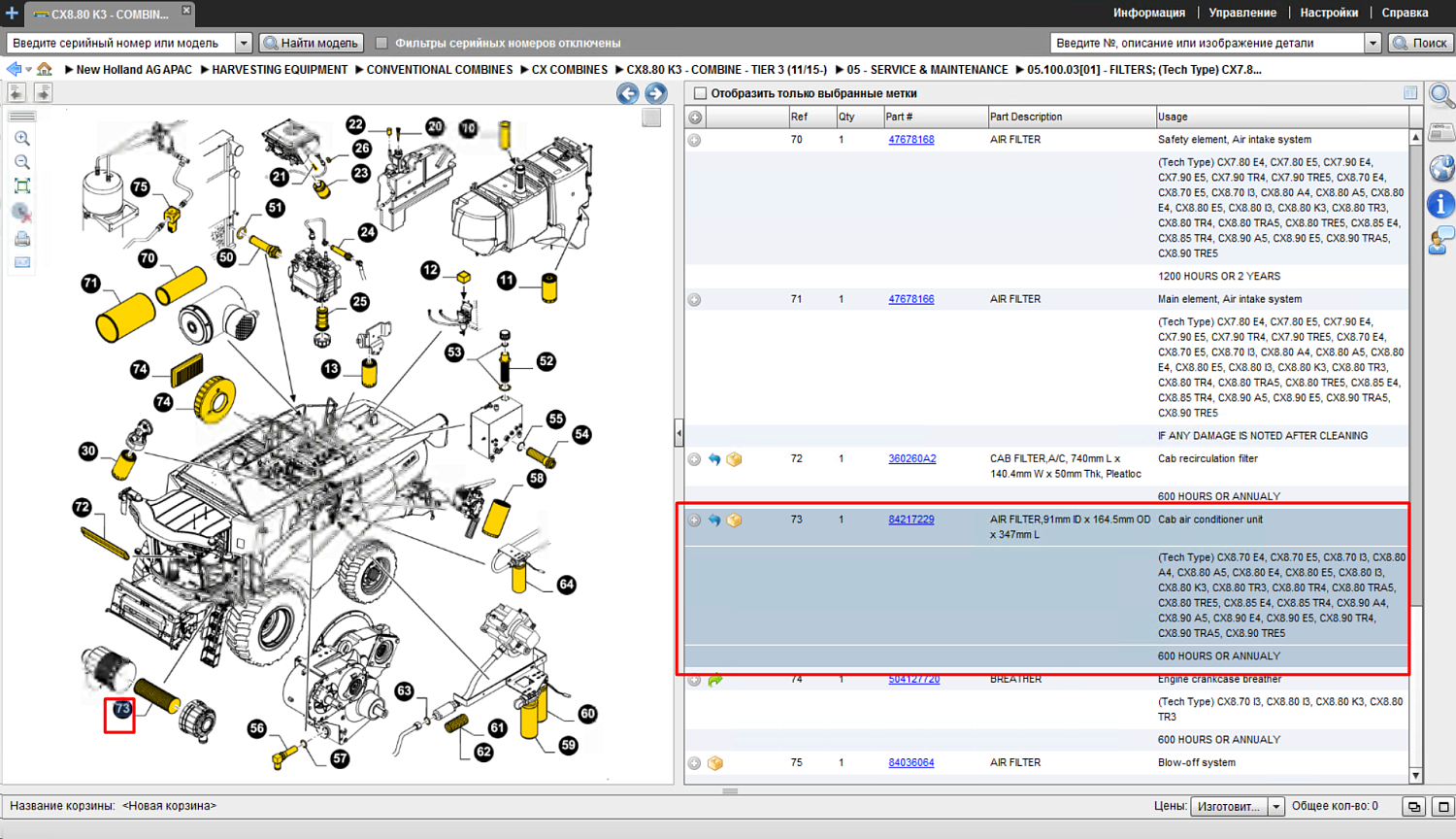The width and height of the screenshot is (1456, 839).
Task: Open the 'Управление' menu
Action: pos(1242,13)
